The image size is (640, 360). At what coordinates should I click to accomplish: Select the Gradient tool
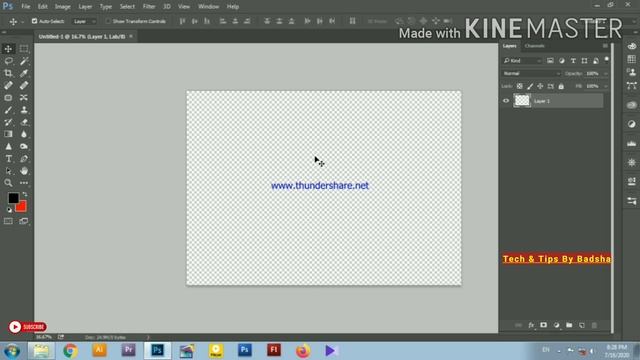tap(8, 134)
